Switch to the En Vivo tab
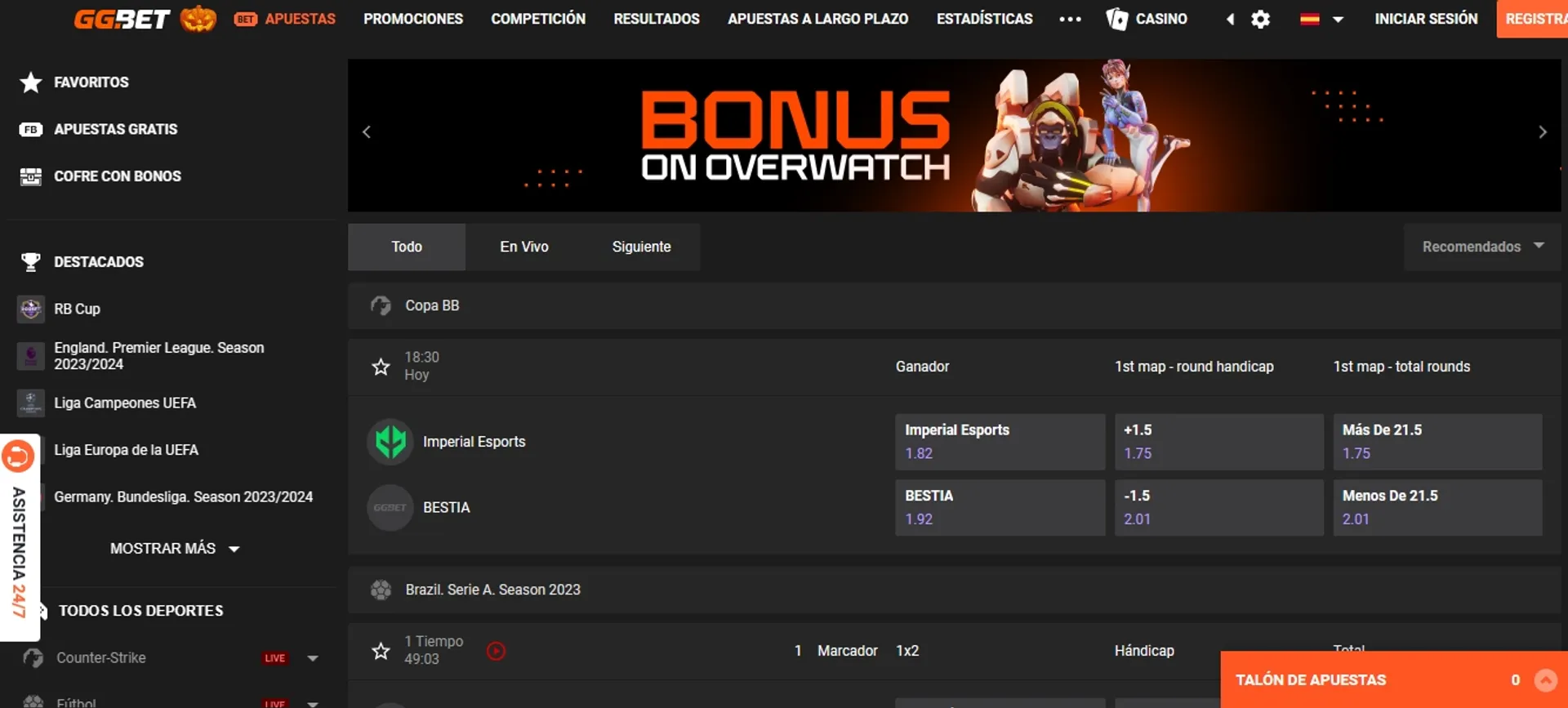This screenshot has height=708, width=1568. click(524, 247)
